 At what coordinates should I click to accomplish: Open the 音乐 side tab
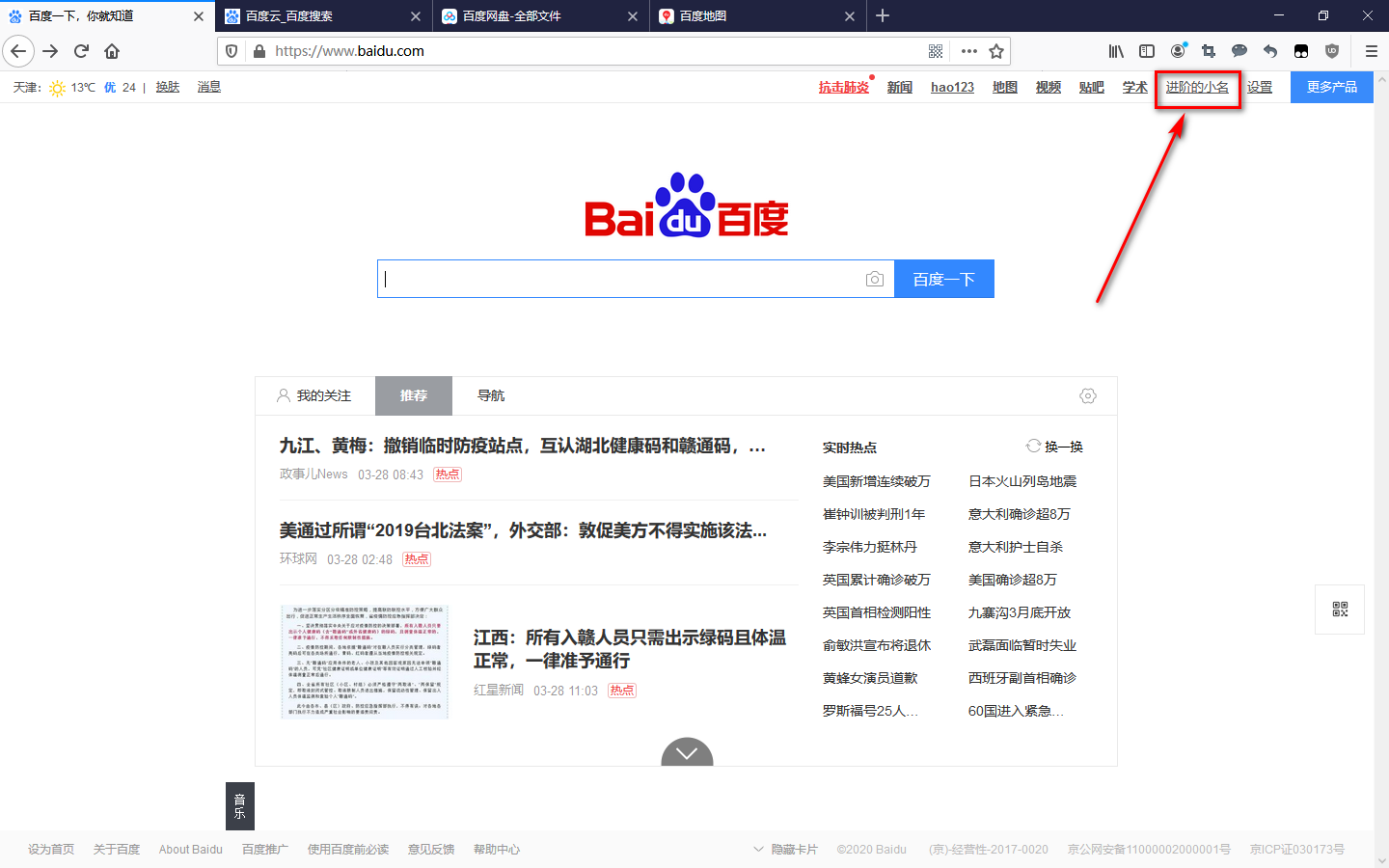click(240, 806)
